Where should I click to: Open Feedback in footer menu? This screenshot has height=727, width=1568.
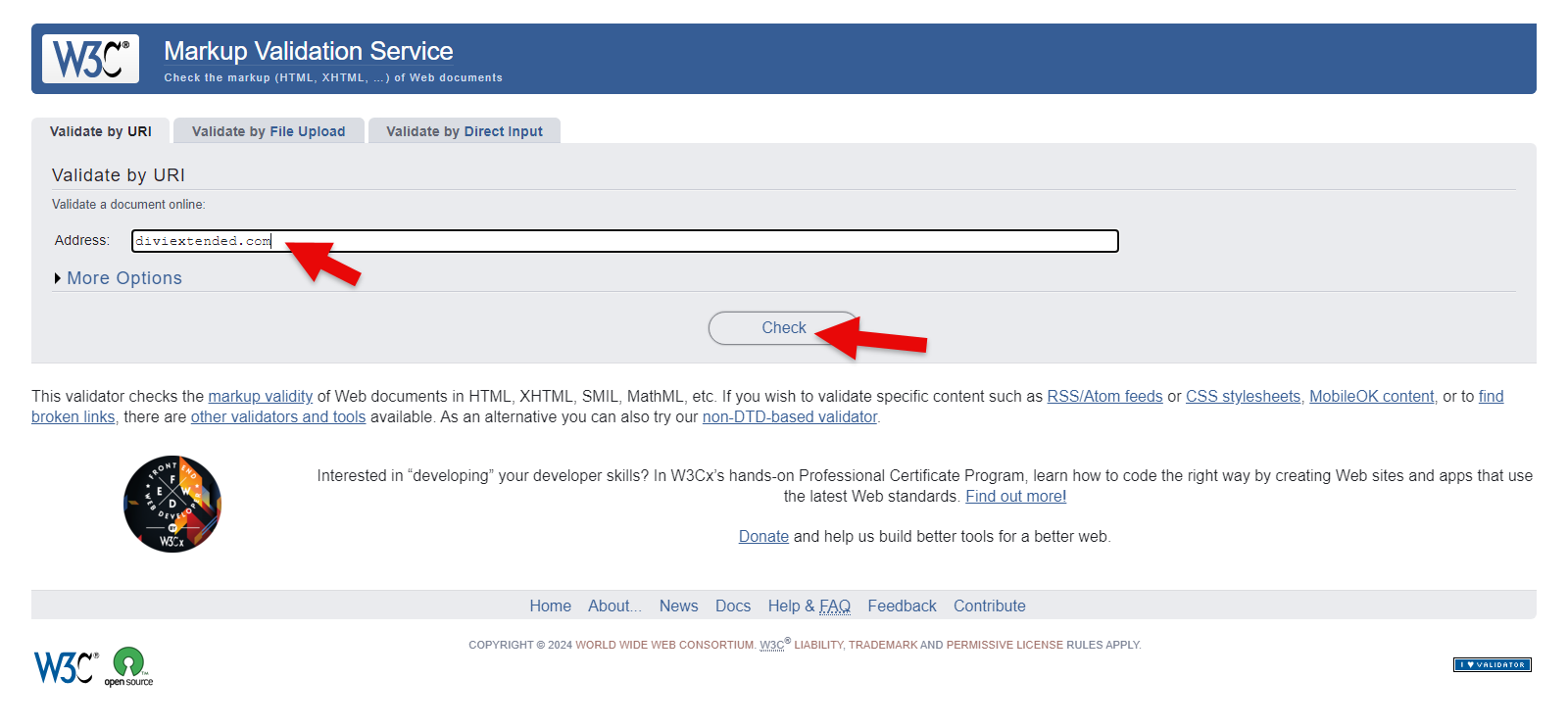pyautogui.click(x=902, y=606)
